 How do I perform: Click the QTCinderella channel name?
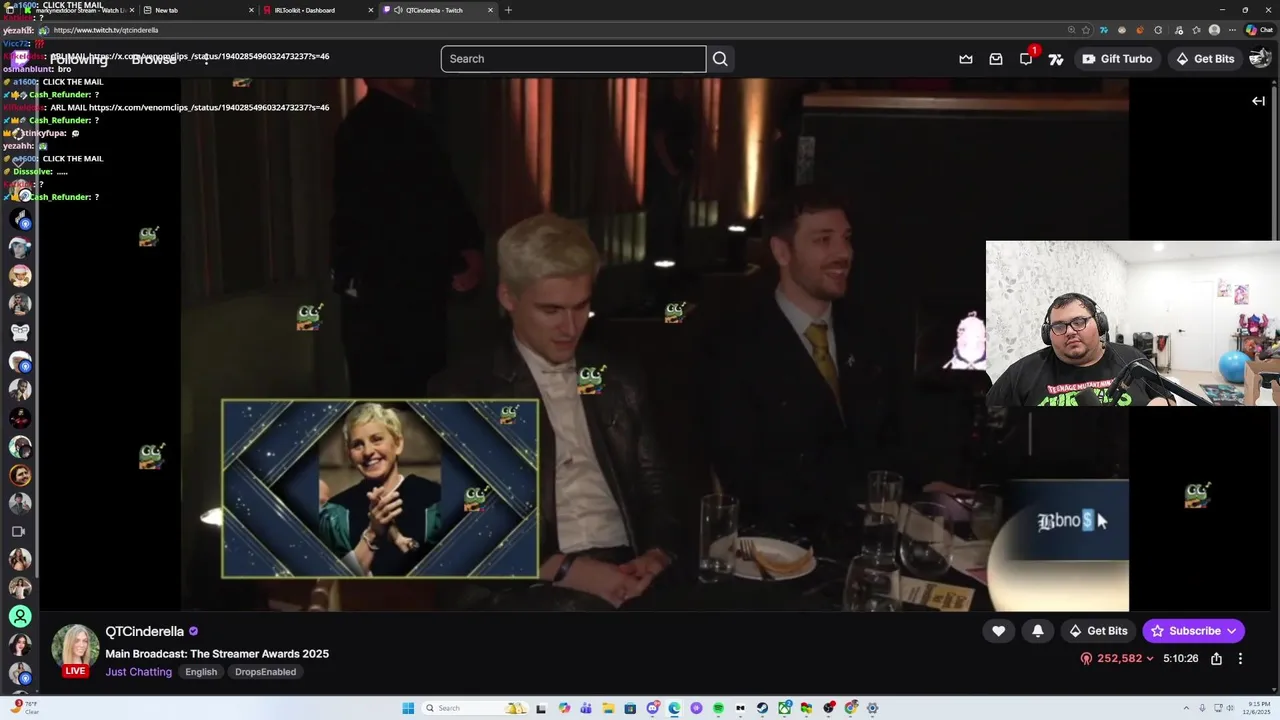point(145,632)
